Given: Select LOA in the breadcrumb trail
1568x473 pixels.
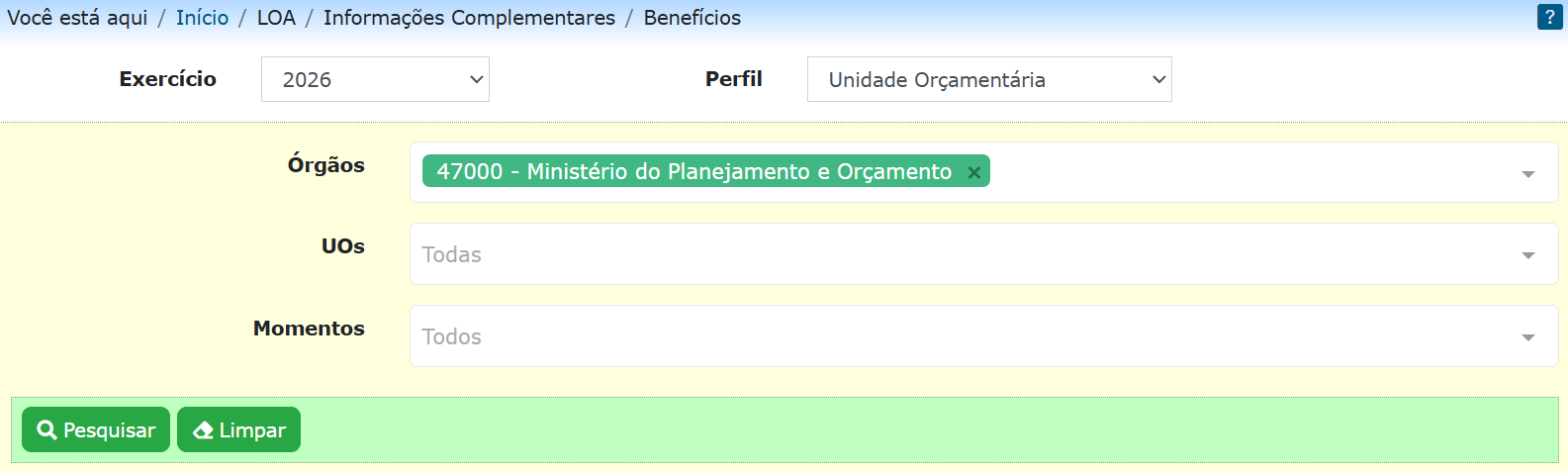Looking at the screenshot, I should coord(276,18).
